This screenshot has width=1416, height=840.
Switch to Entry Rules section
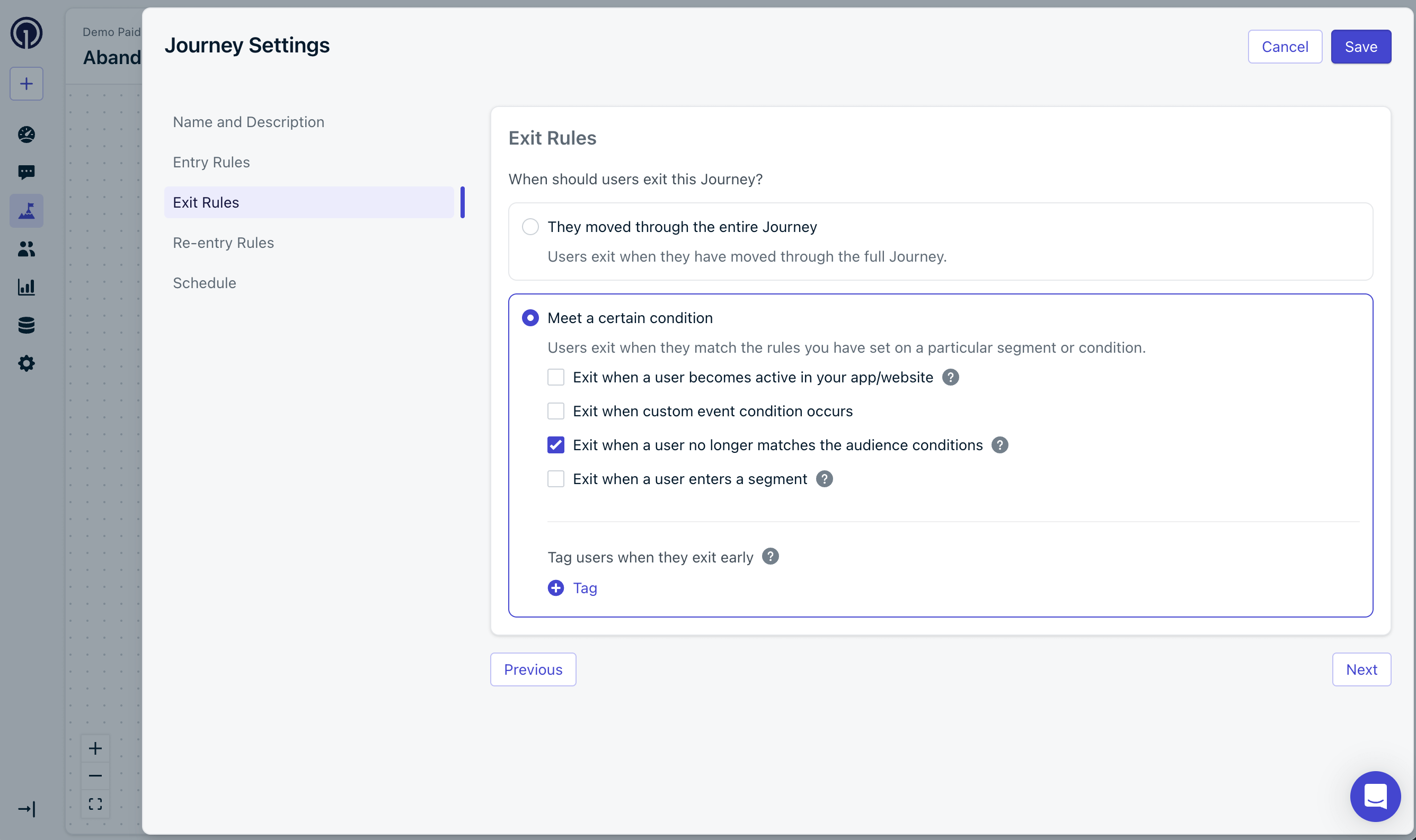click(211, 163)
